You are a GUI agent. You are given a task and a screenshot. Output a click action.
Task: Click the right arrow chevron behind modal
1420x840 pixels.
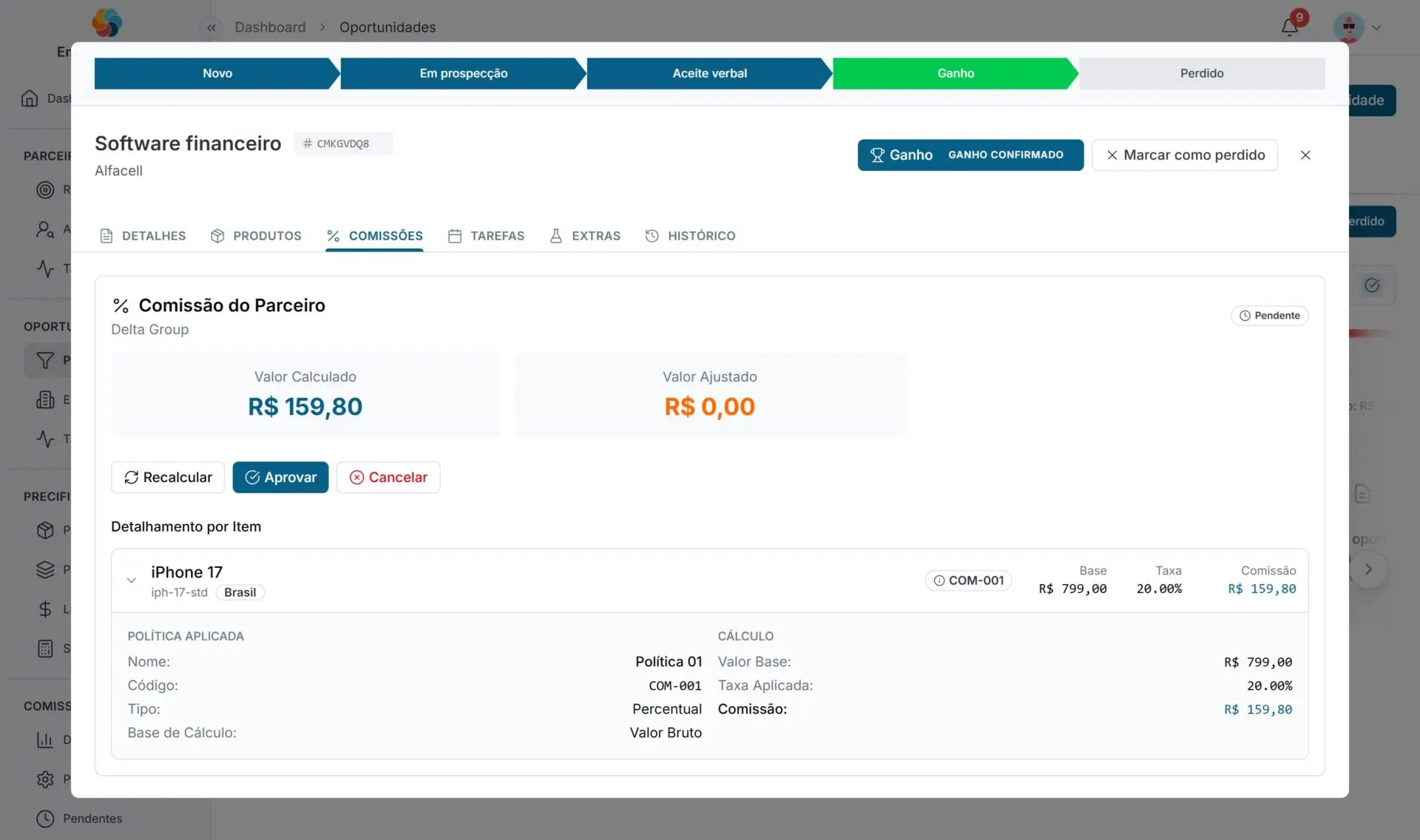pos(1368,569)
